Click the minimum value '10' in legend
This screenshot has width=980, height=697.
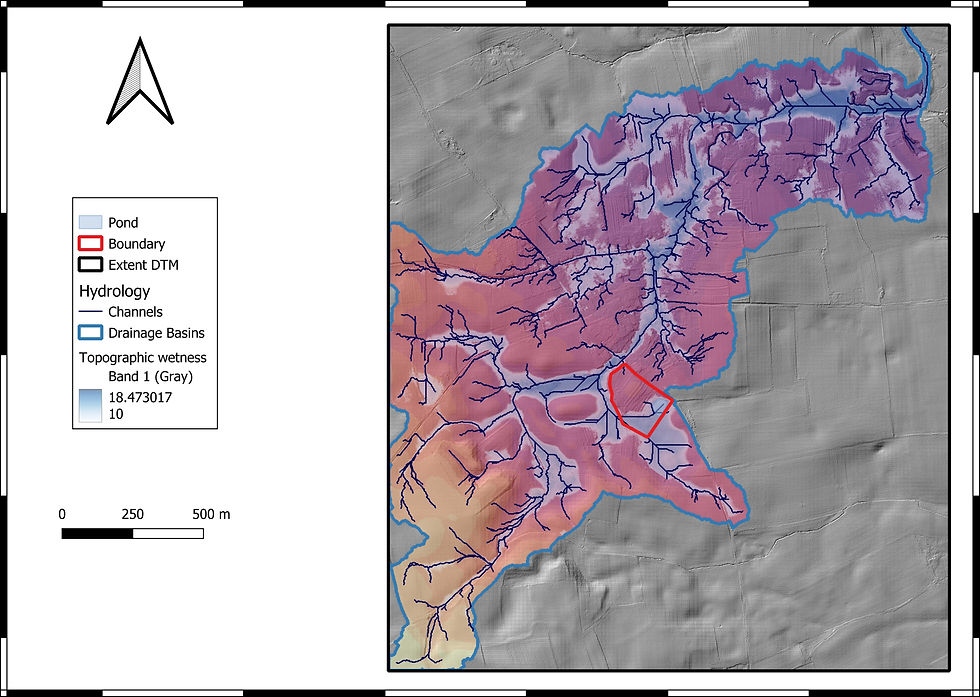click(116, 414)
